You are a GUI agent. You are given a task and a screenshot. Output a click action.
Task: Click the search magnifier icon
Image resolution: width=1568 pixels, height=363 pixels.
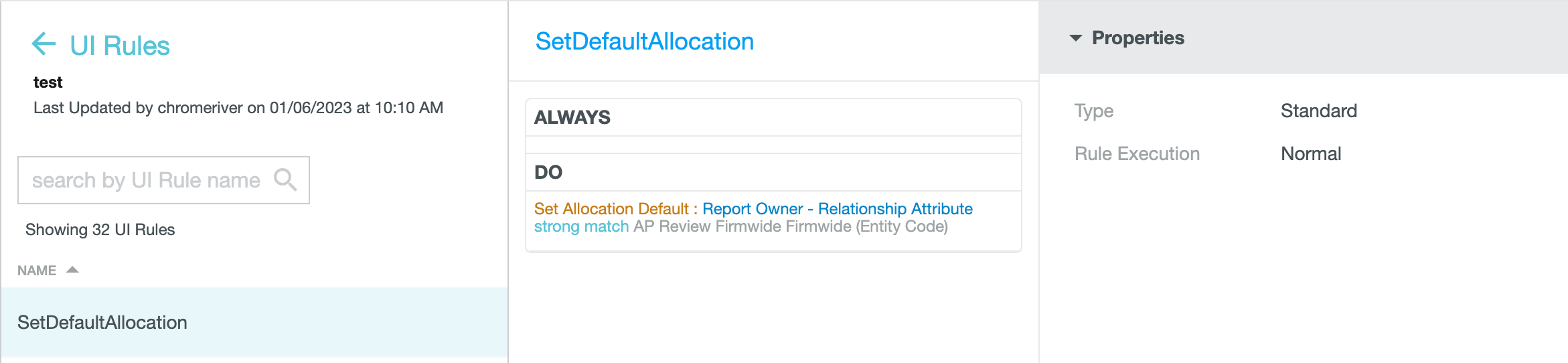[285, 179]
